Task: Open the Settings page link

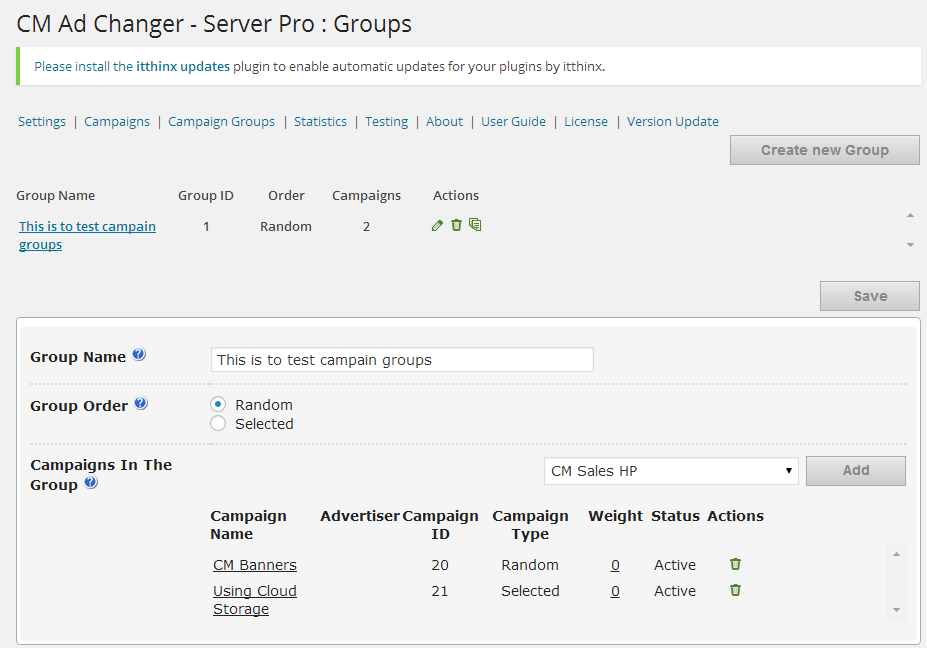Action: 42,122
